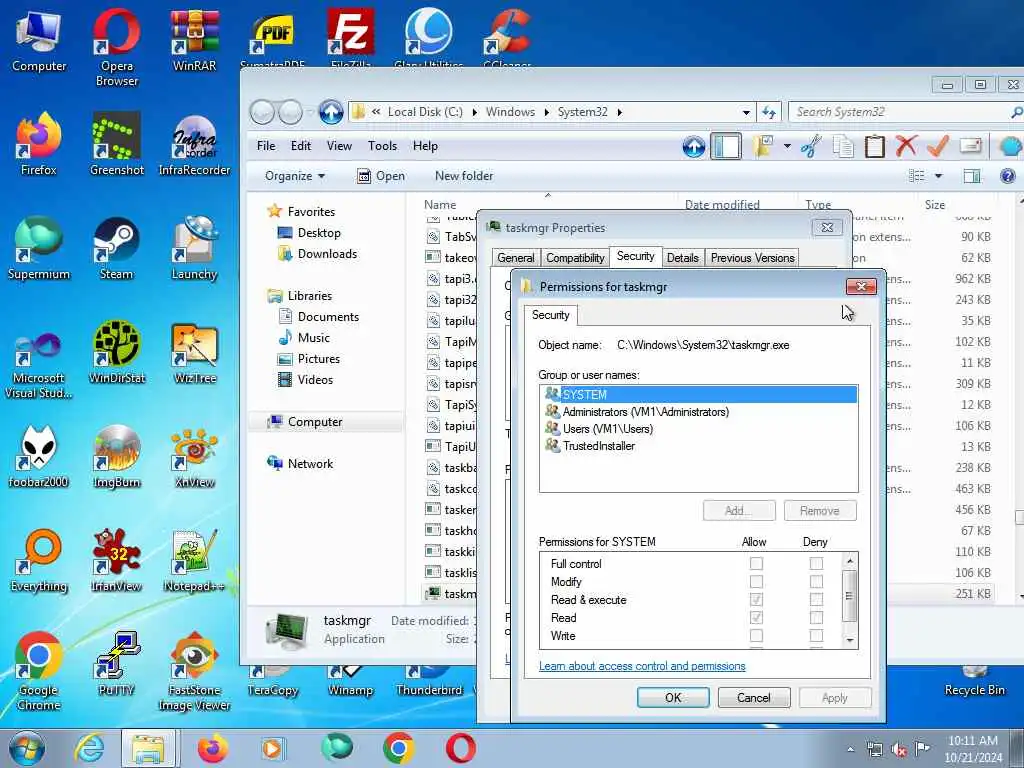Image resolution: width=1024 pixels, height=768 pixels.
Task: Select the PuTTY desktop icon
Action: pos(116,664)
